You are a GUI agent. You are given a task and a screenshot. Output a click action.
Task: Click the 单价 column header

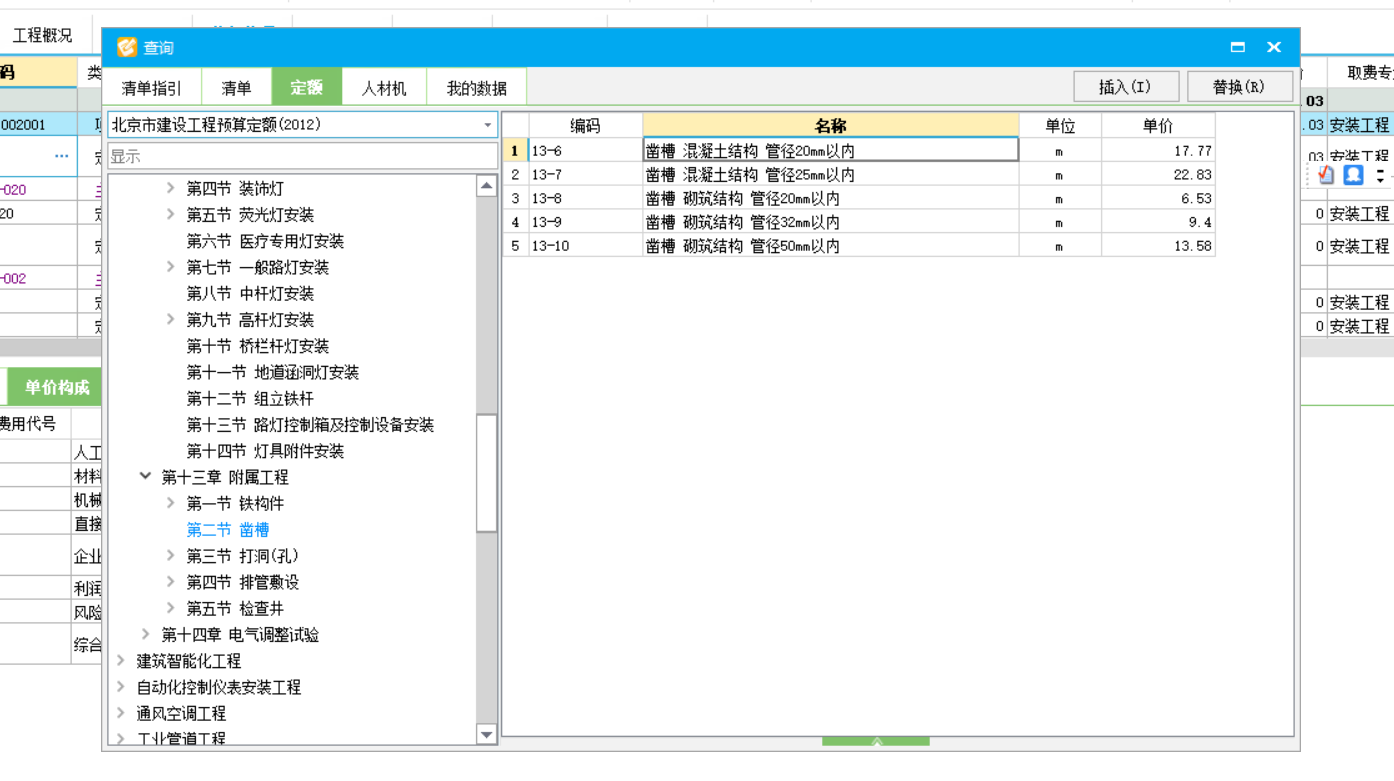tap(1158, 125)
